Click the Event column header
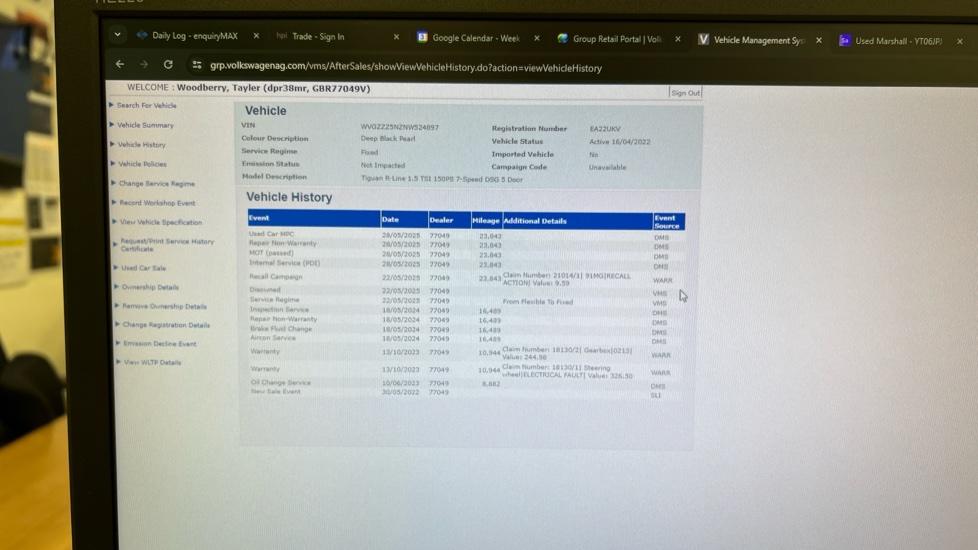 tap(314, 218)
